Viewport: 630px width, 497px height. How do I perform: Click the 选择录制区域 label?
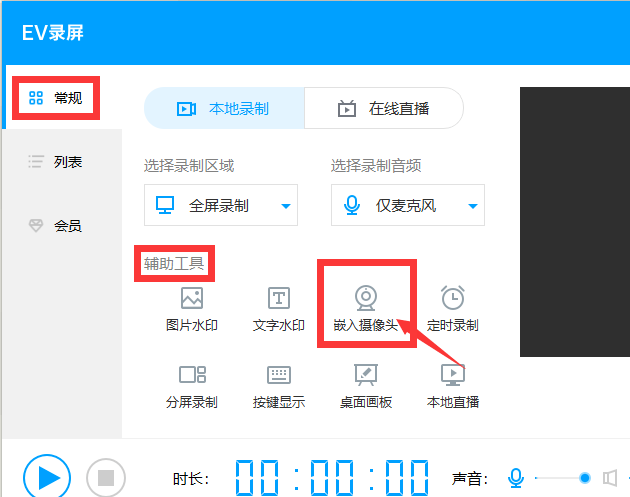click(x=189, y=166)
